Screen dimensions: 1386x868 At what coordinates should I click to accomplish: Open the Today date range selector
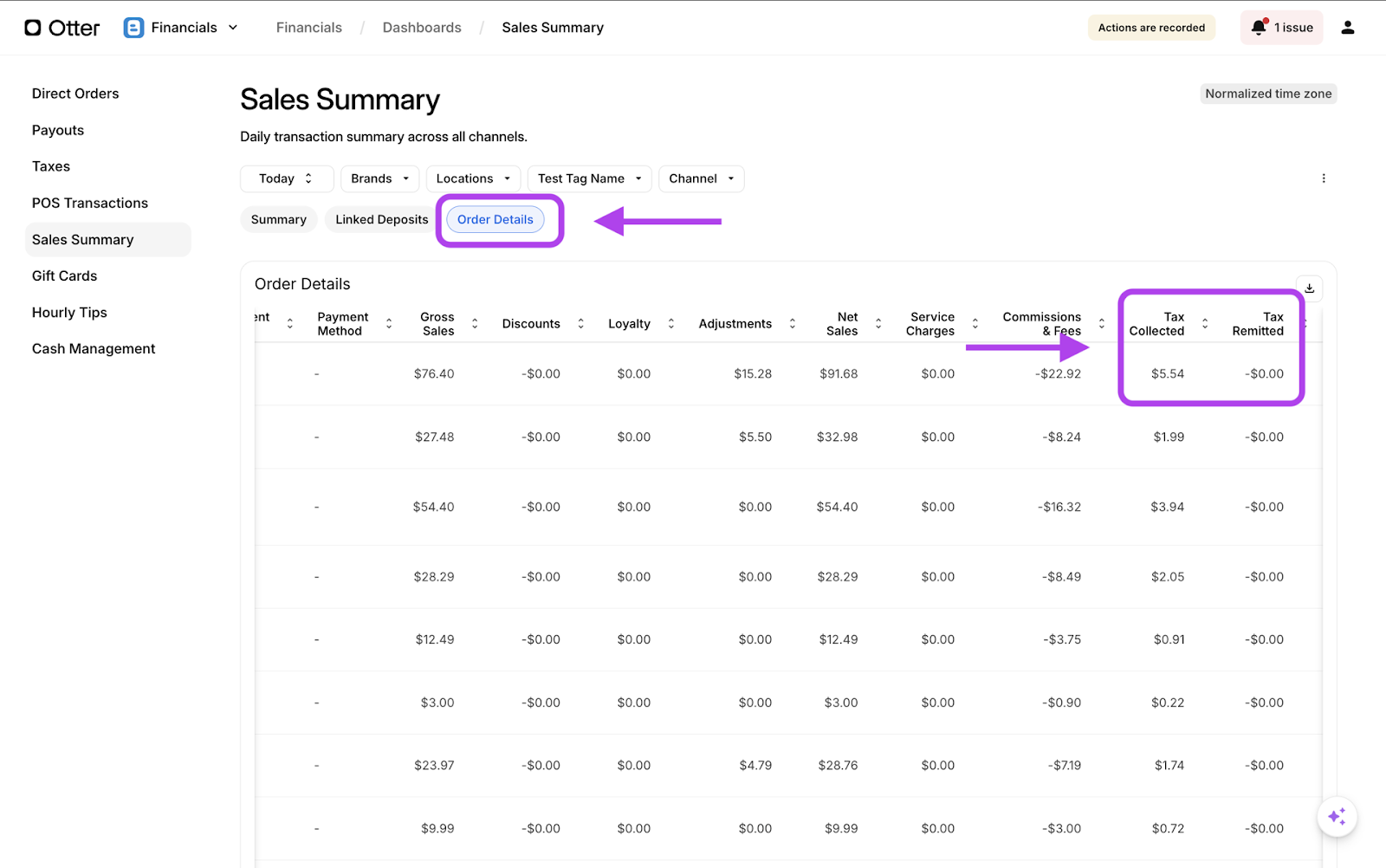click(x=286, y=178)
